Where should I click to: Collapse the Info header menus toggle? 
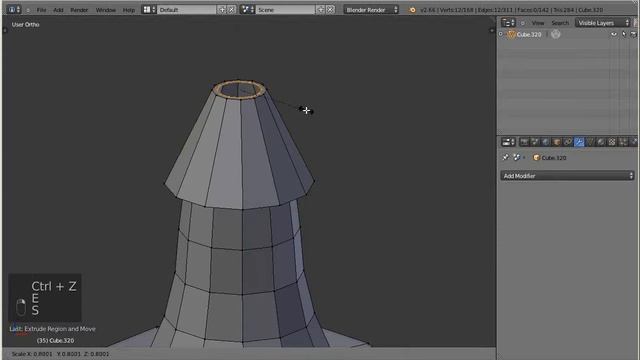point(28,10)
